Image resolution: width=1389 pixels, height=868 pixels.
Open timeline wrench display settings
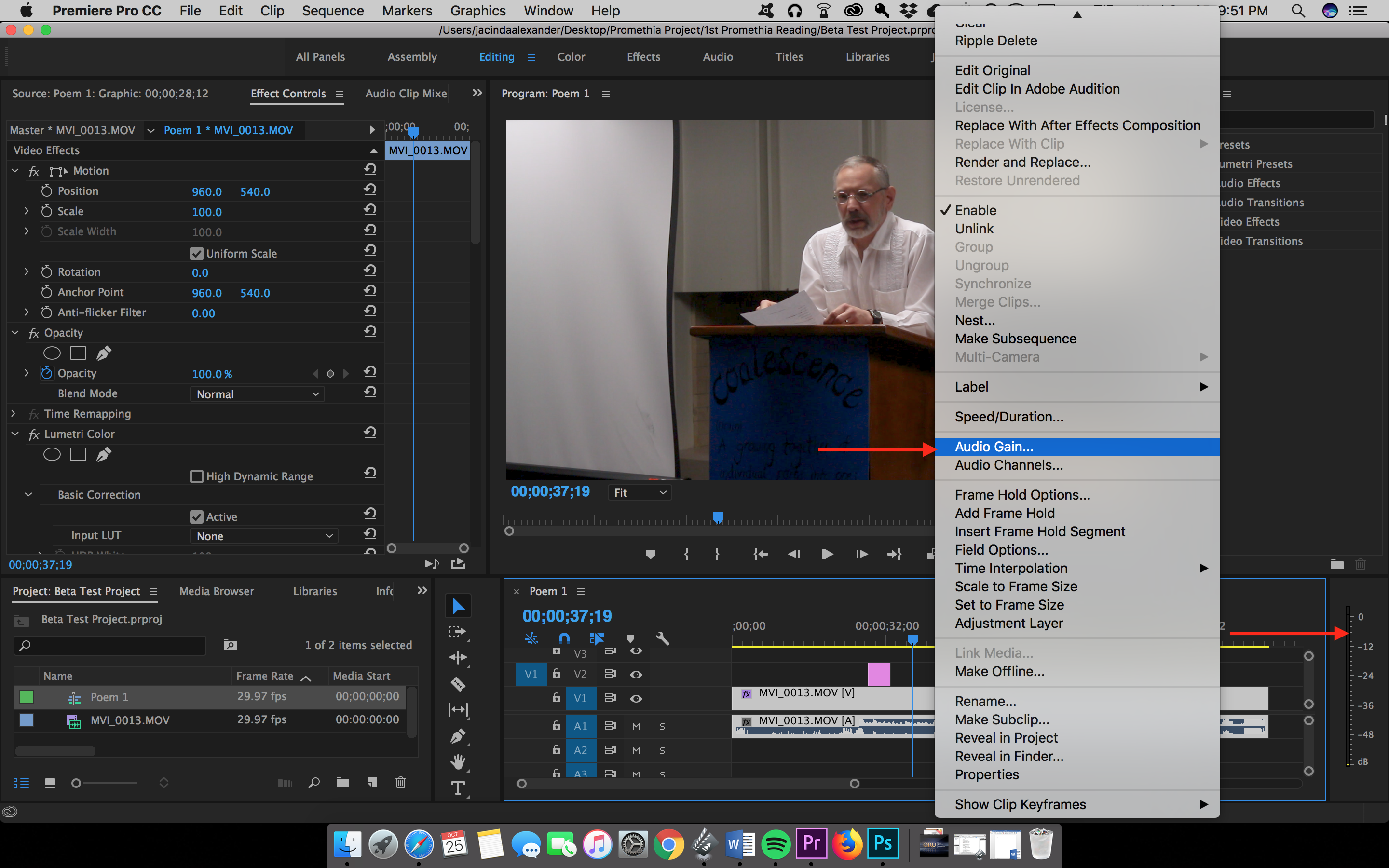pyautogui.click(x=662, y=638)
